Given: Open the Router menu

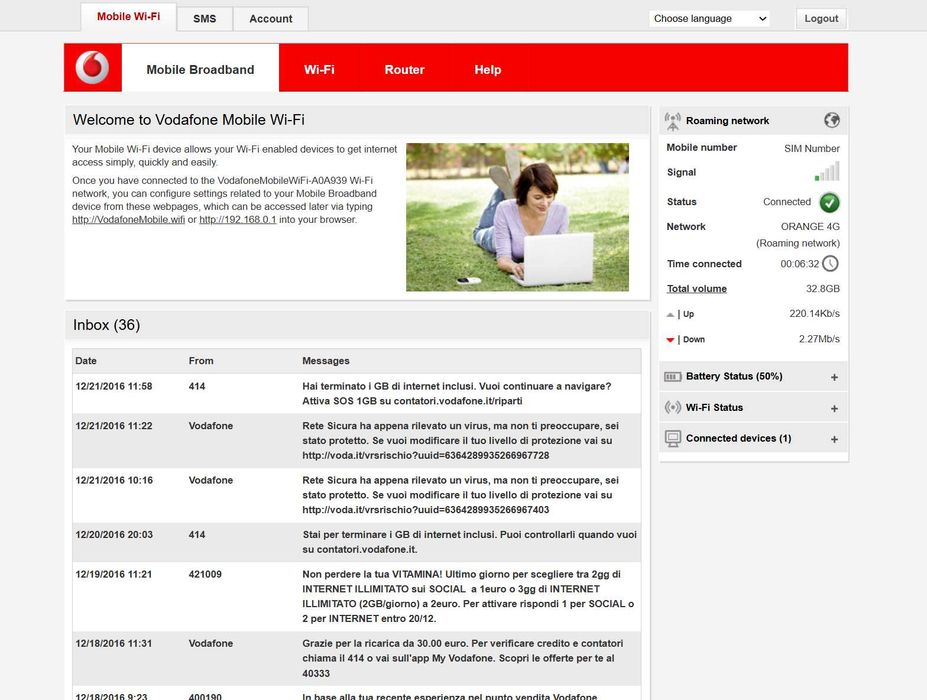Looking at the screenshot, I should pyautogui.click(x=404, y=69).
